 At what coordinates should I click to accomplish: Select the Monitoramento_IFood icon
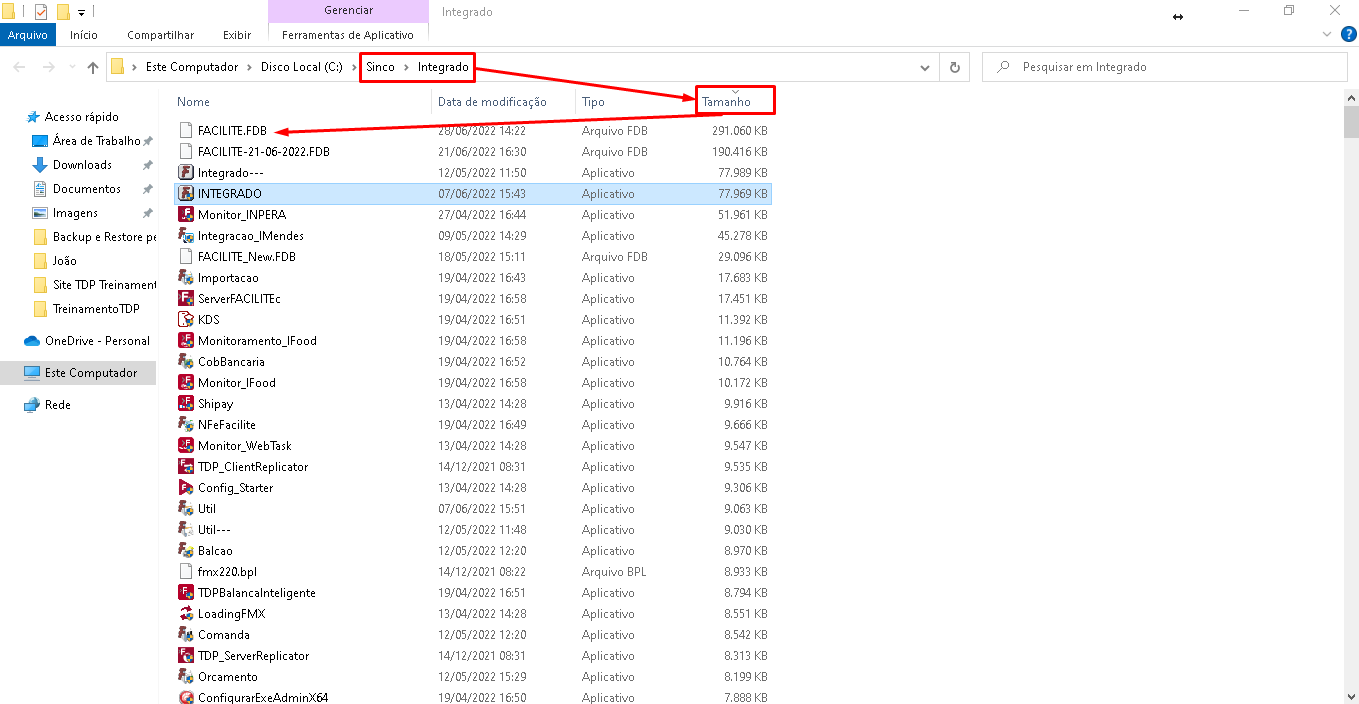pyautogui.click(x=185, y=340)
